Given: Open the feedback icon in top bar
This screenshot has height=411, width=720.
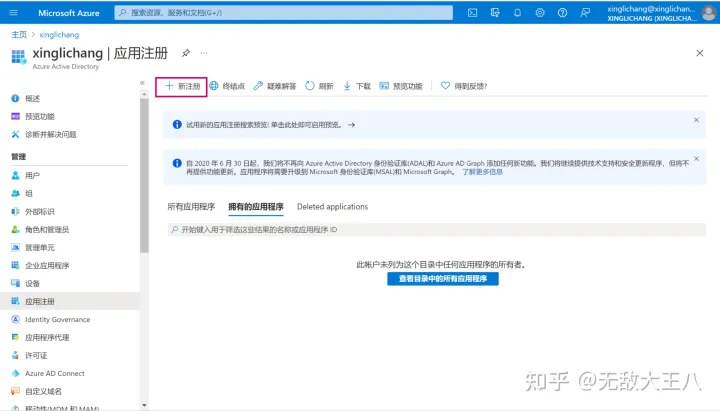Looking at the screenshot, I should [585, 13].
